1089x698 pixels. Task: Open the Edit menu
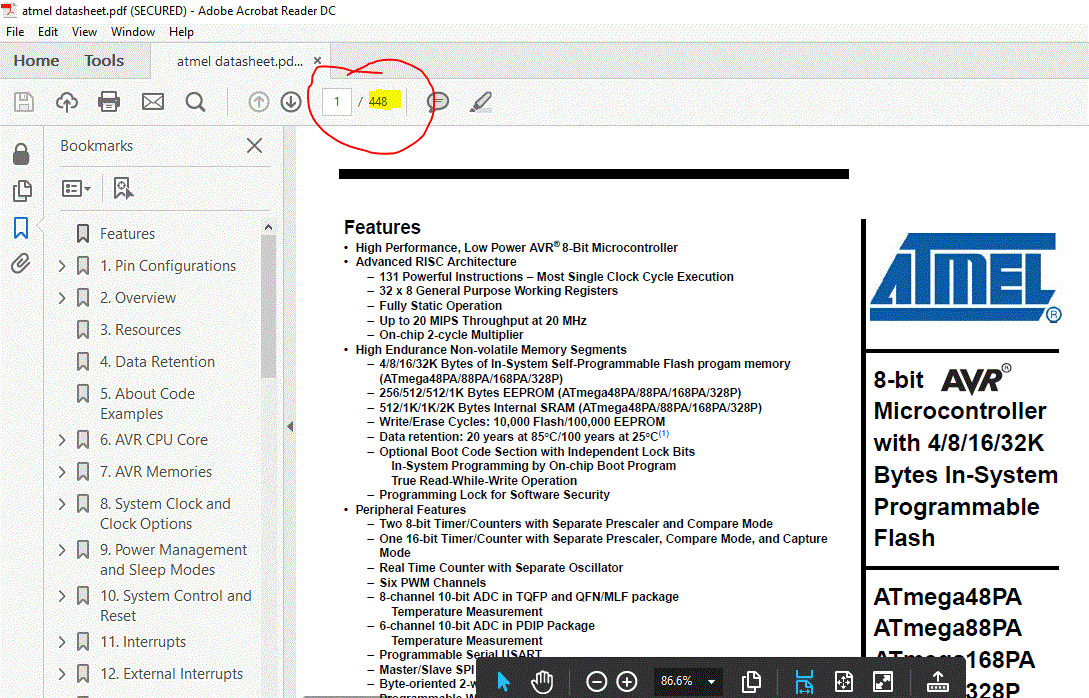pos(48,32)
